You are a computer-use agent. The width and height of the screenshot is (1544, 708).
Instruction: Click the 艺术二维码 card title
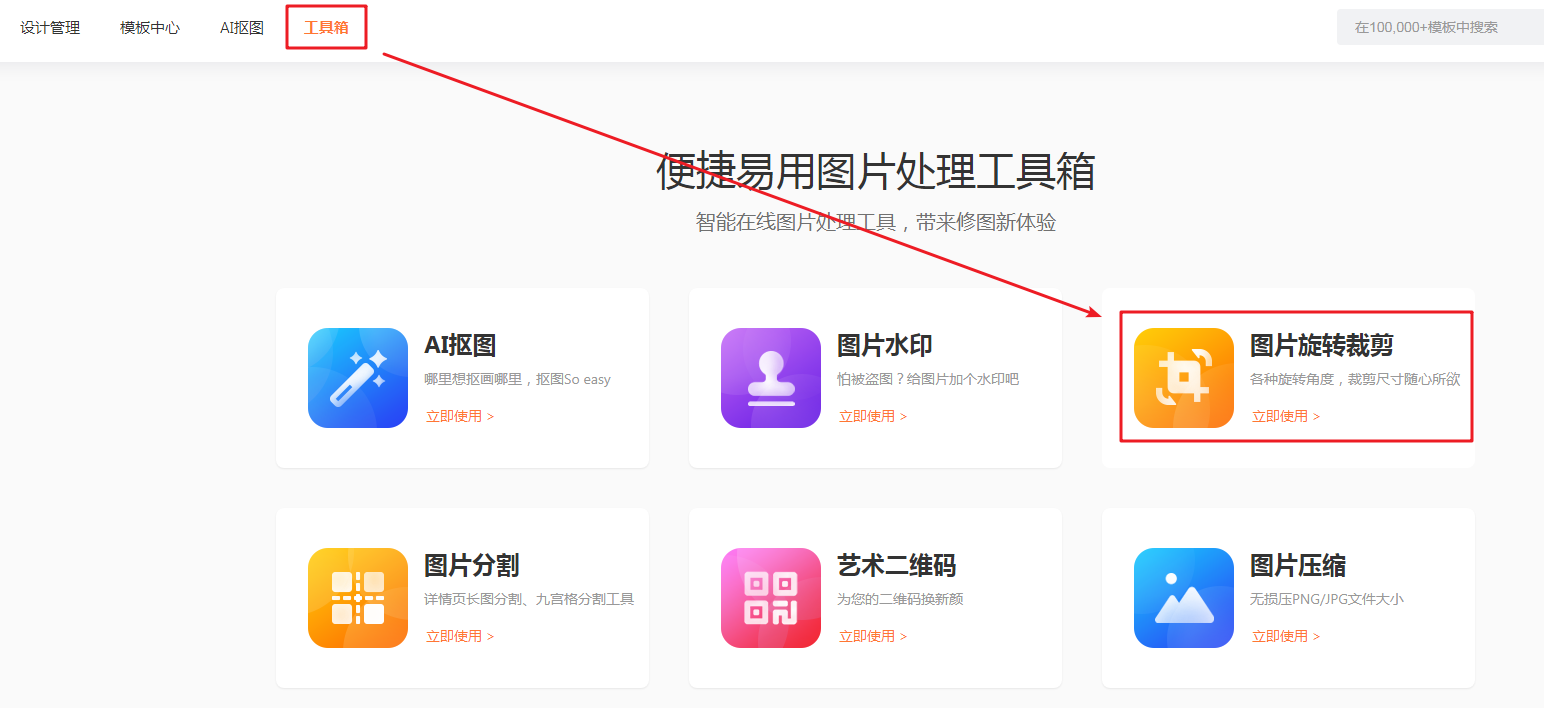(897, 566)
